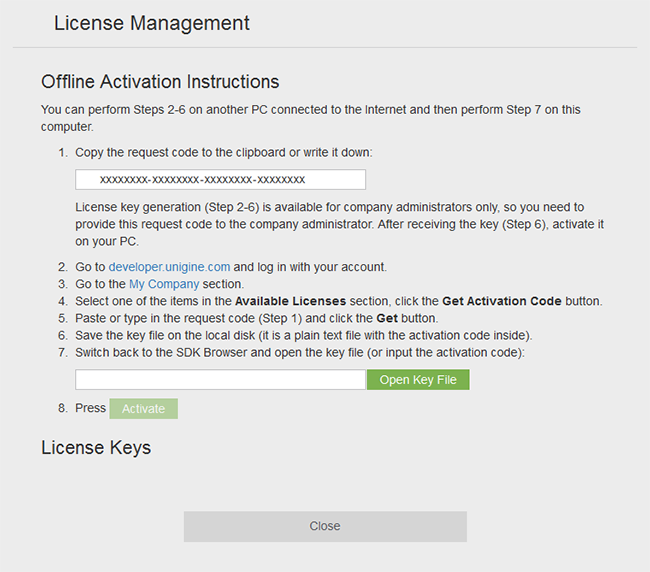Click the request code text field
The image size is (650, 572).
tap(220, 180)
